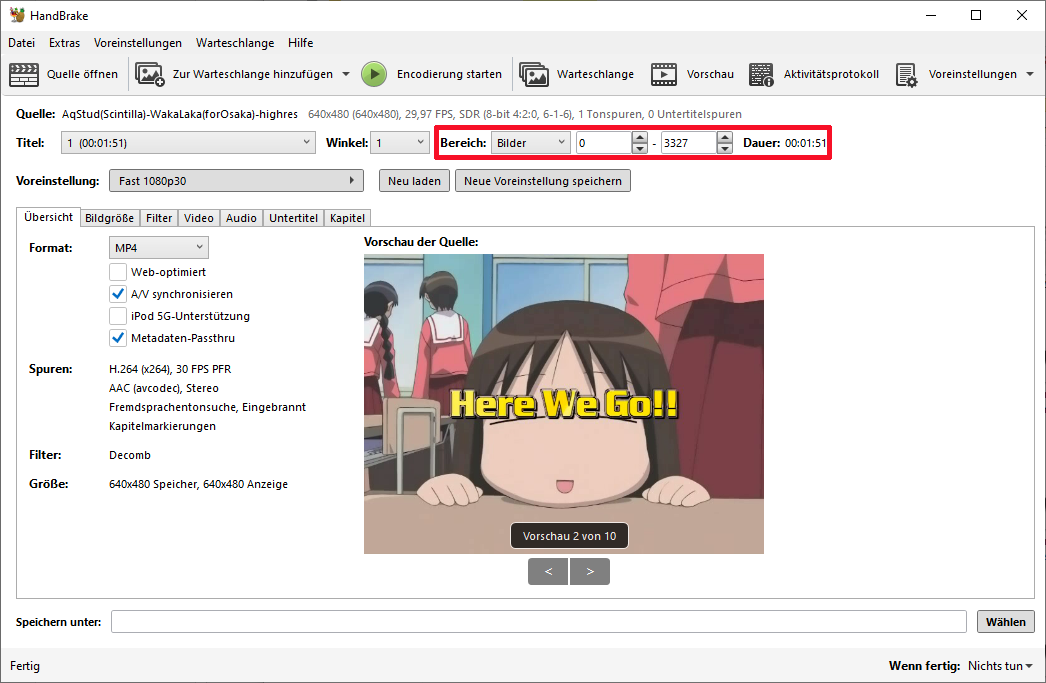Click the Wählen button
The width and height of the screenshot is (1046, 683).
tap(1006, 622)
